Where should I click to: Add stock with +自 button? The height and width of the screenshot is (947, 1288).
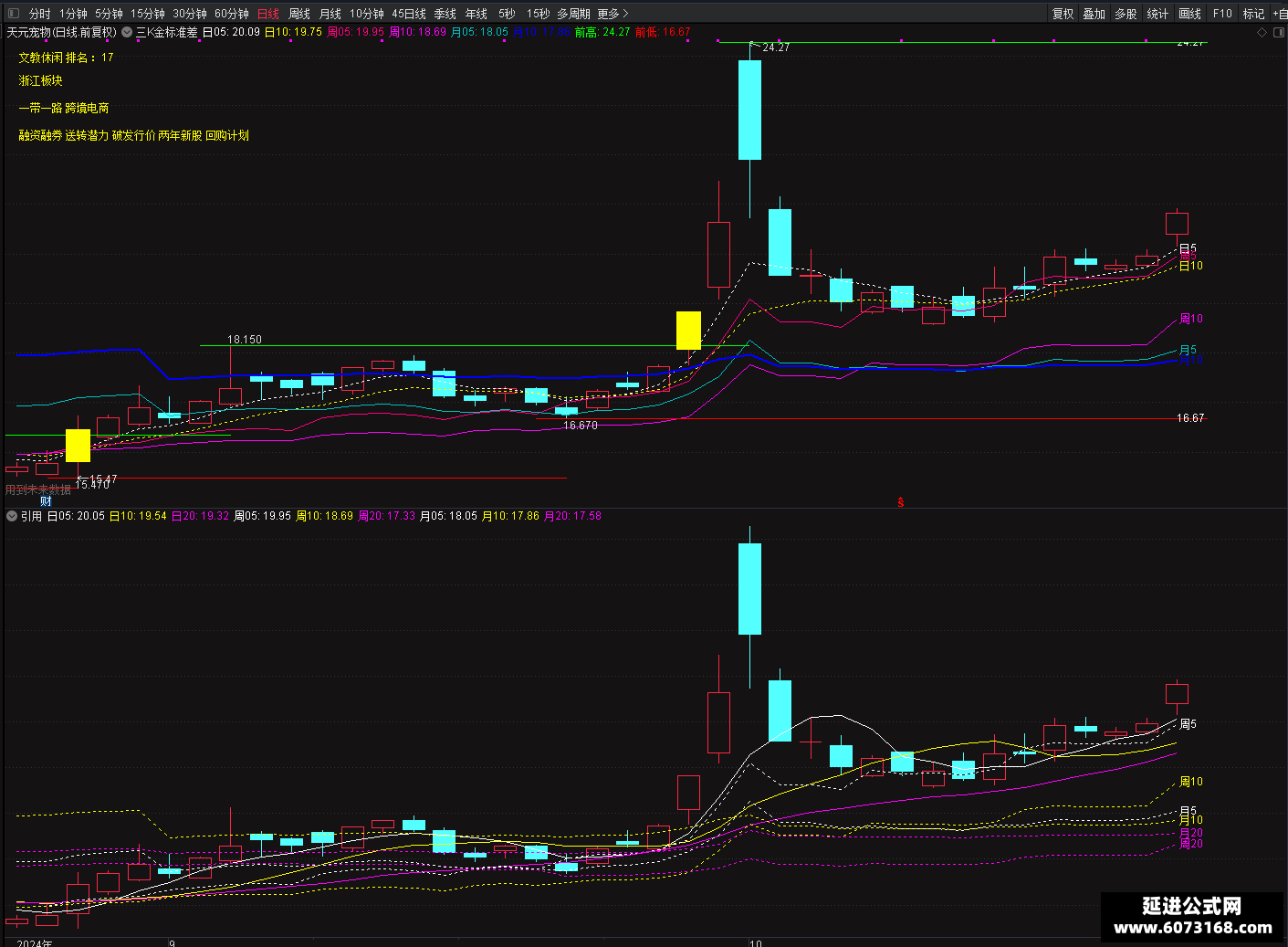click(1280, 14)
